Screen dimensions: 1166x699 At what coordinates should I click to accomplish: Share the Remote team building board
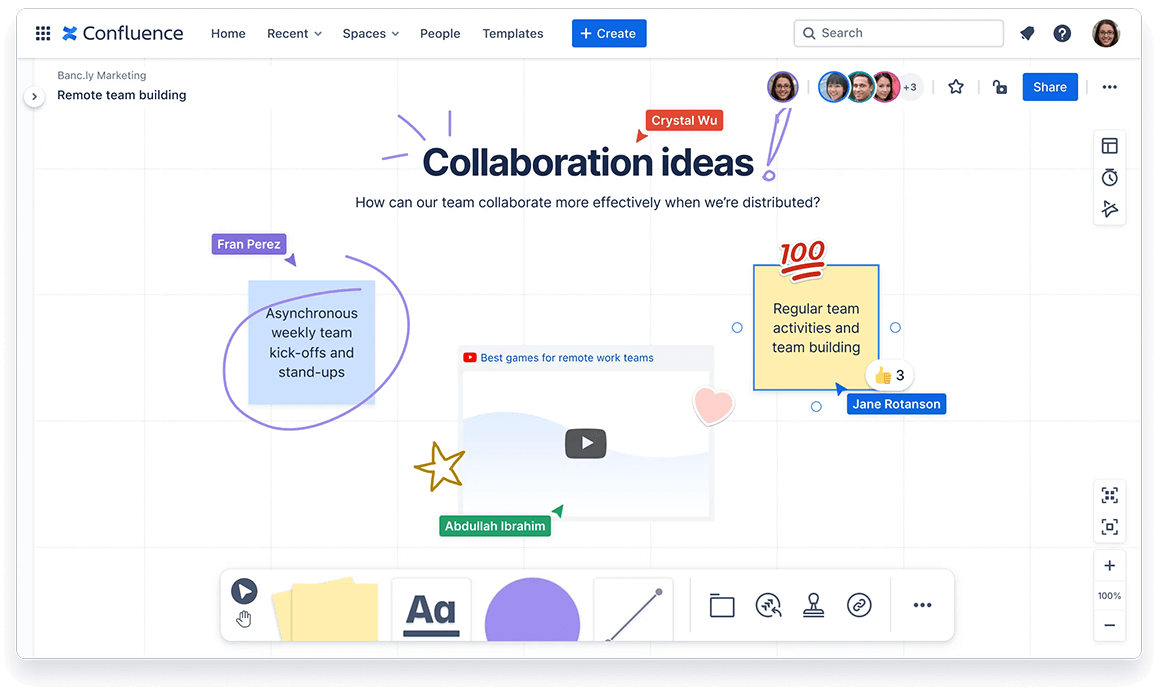1049,87
